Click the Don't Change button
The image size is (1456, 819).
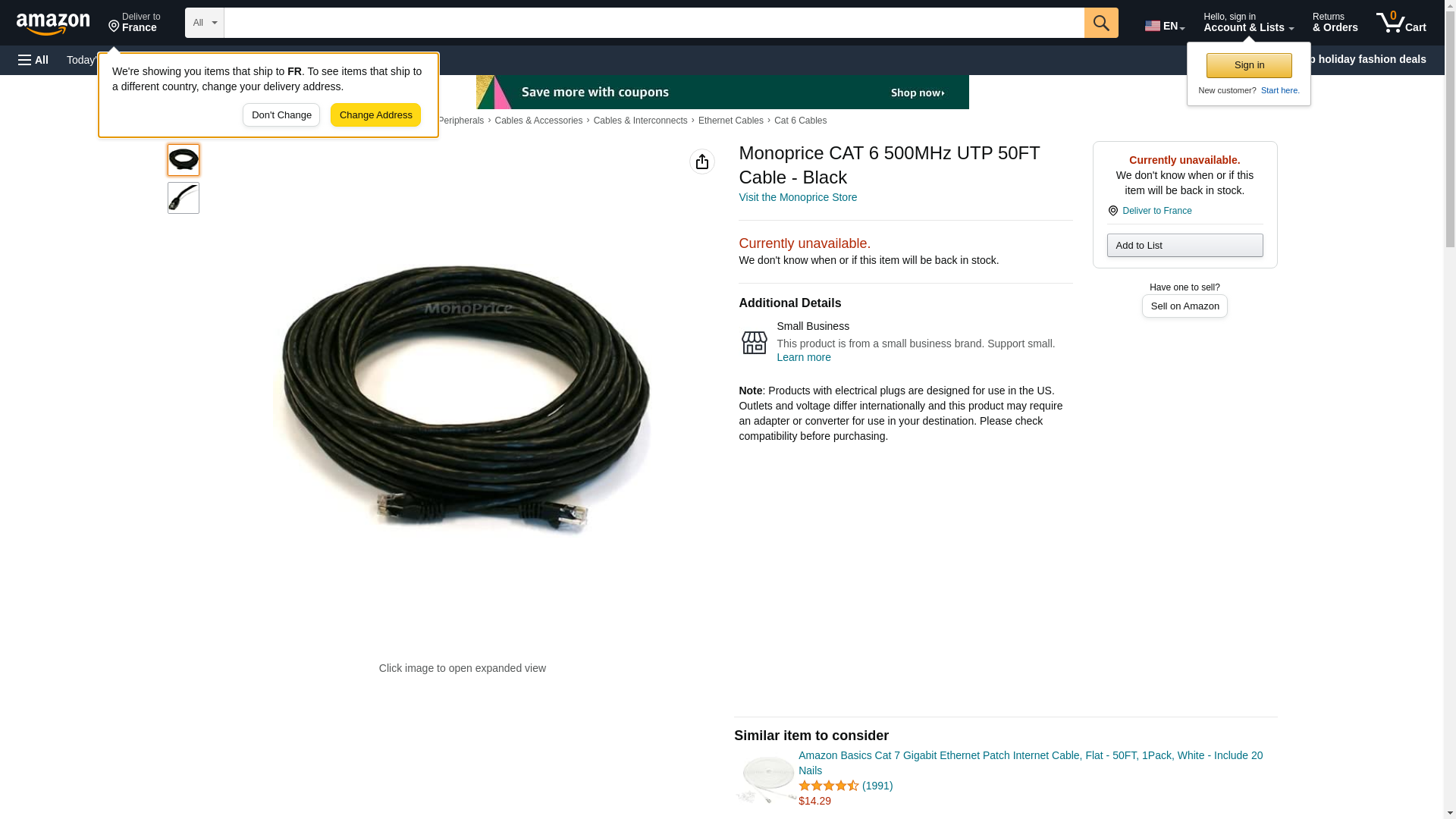[281, 115]
